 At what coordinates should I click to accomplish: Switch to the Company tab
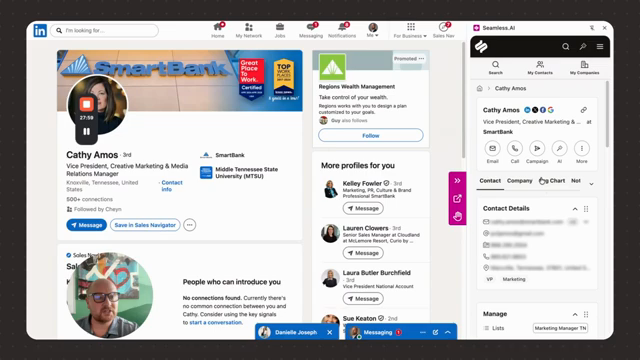coord(520,180)
